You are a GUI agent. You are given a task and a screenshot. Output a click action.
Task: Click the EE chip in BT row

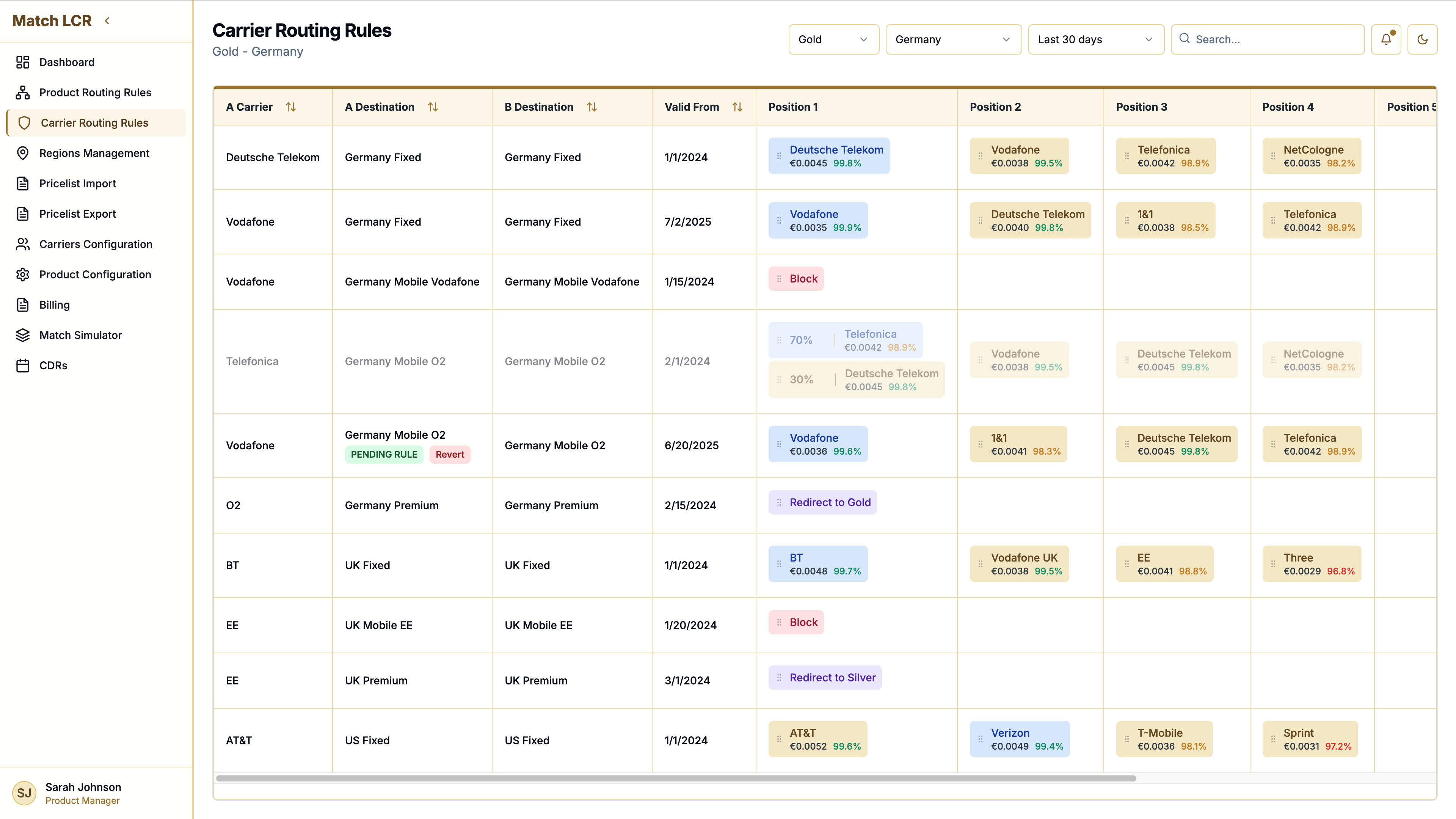(1165, 563)
